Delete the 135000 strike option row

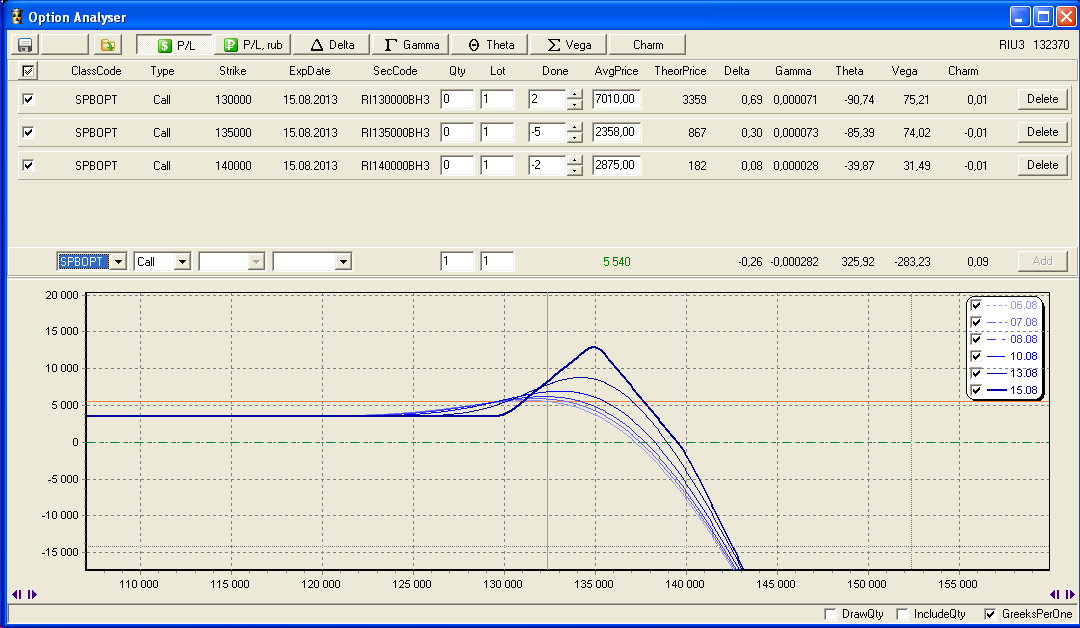(x=1042, y=132)
